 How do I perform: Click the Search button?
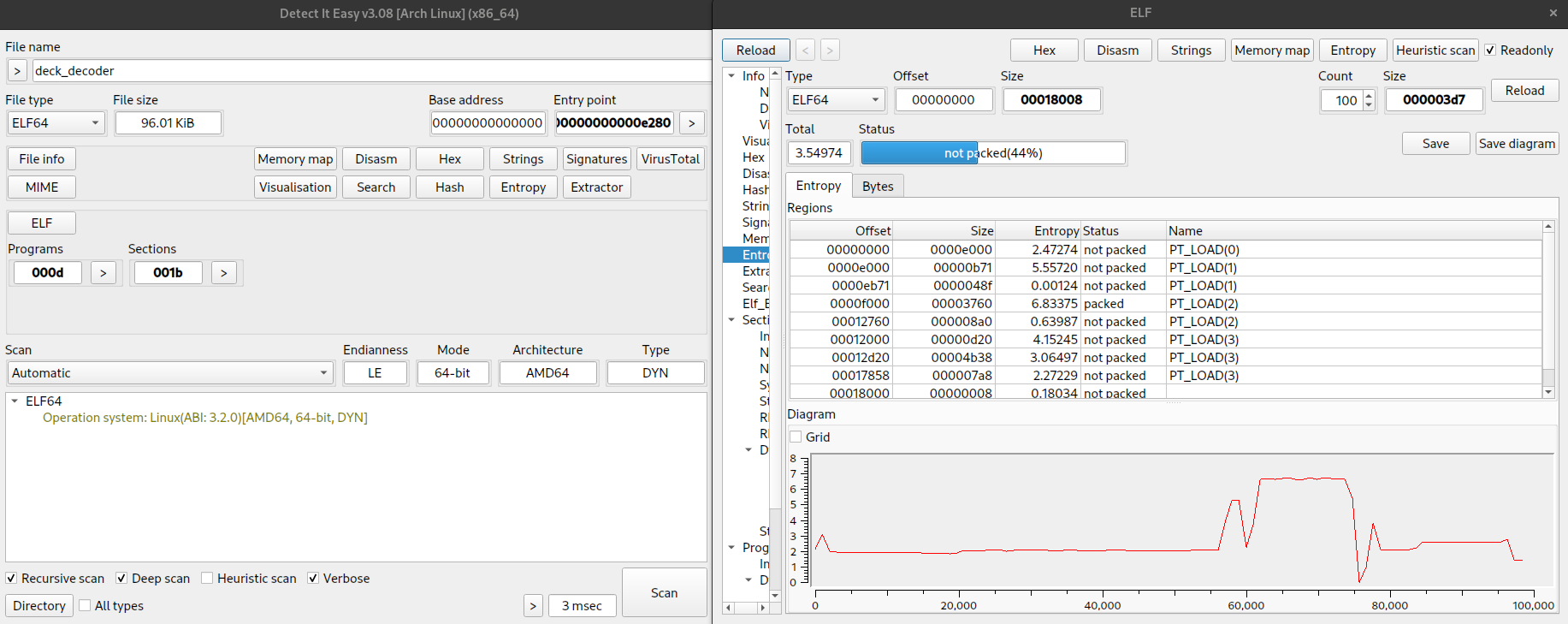(376, 187)
